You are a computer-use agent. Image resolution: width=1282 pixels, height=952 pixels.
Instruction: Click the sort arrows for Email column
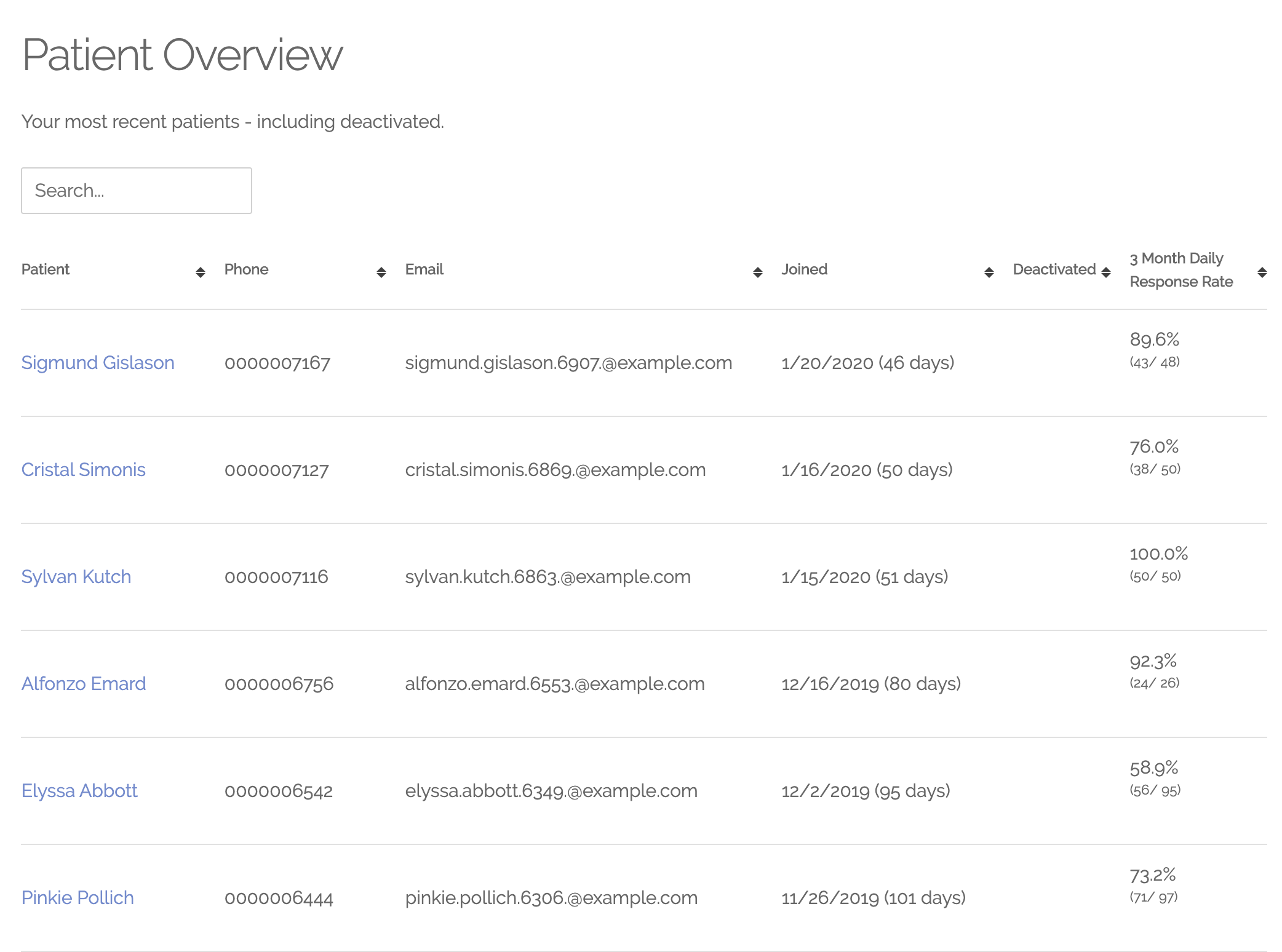coord(758,272)
